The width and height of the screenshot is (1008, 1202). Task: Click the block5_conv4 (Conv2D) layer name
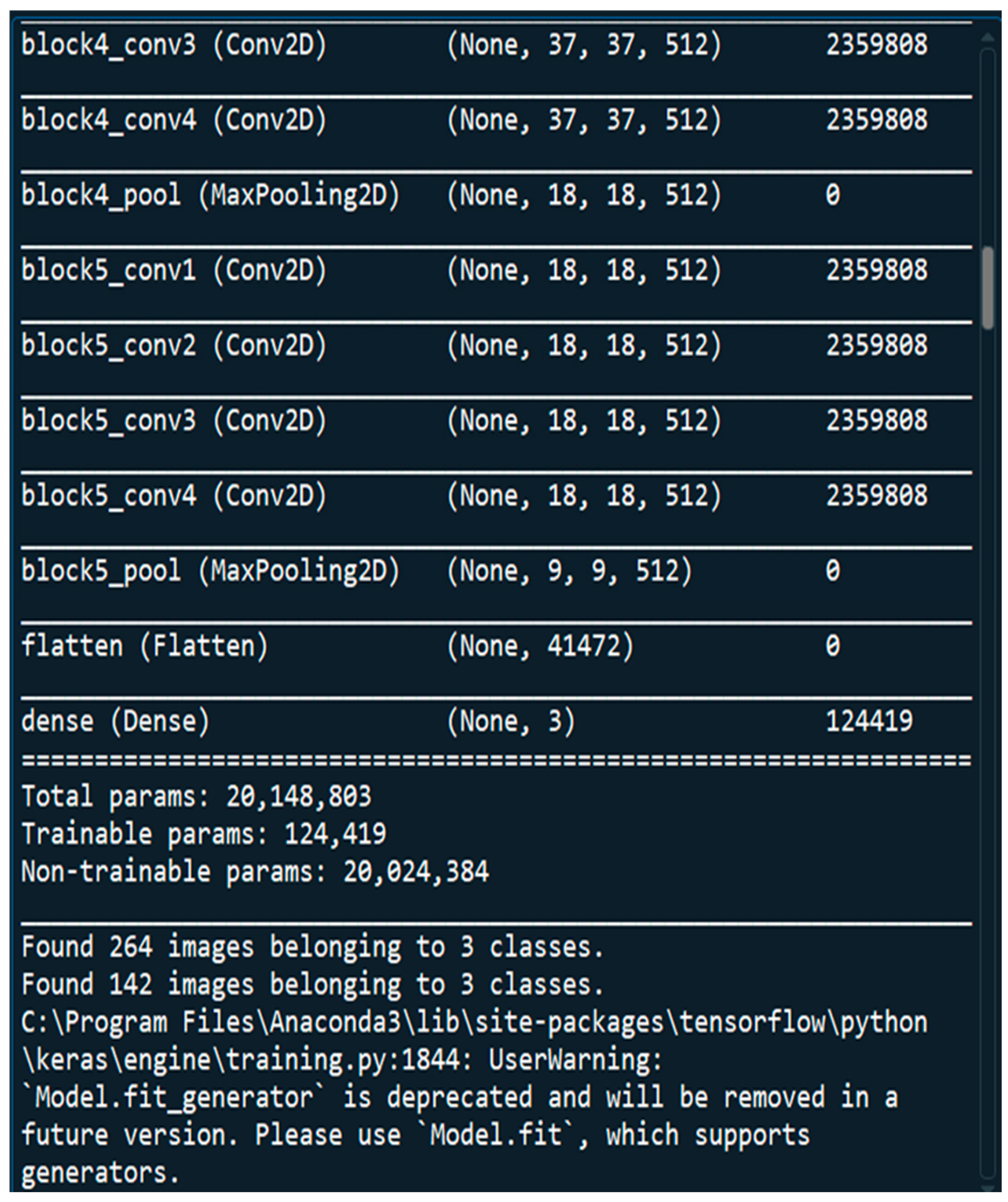pos(173,495)
